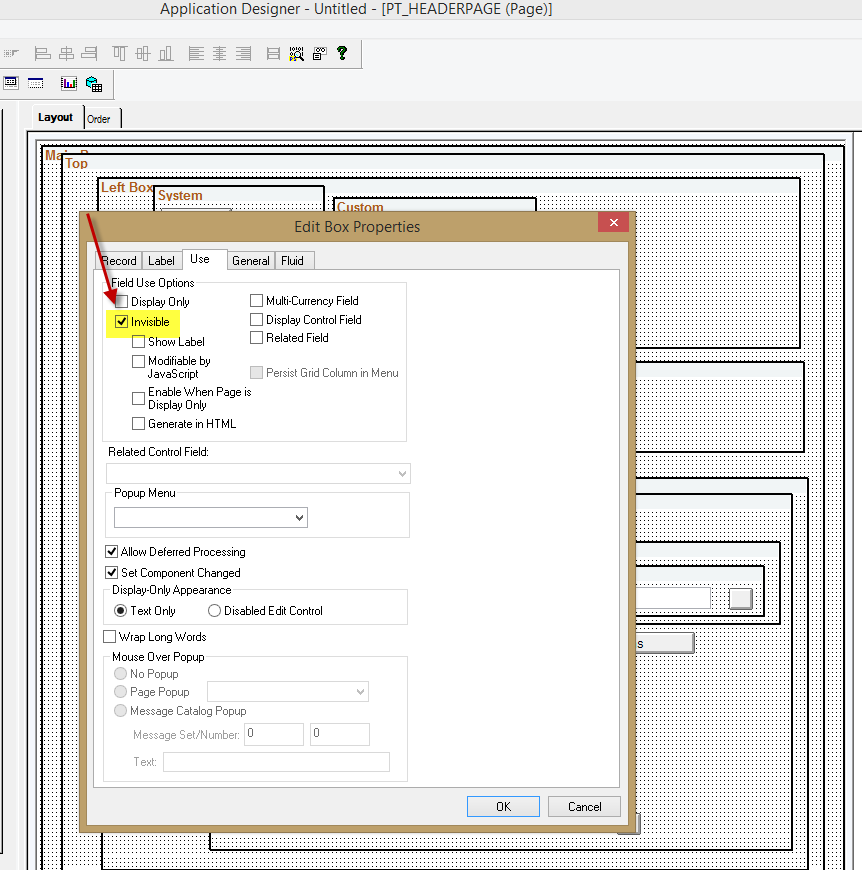
Task: Click the Message Set/Number input field
Action: click(273, 734)
